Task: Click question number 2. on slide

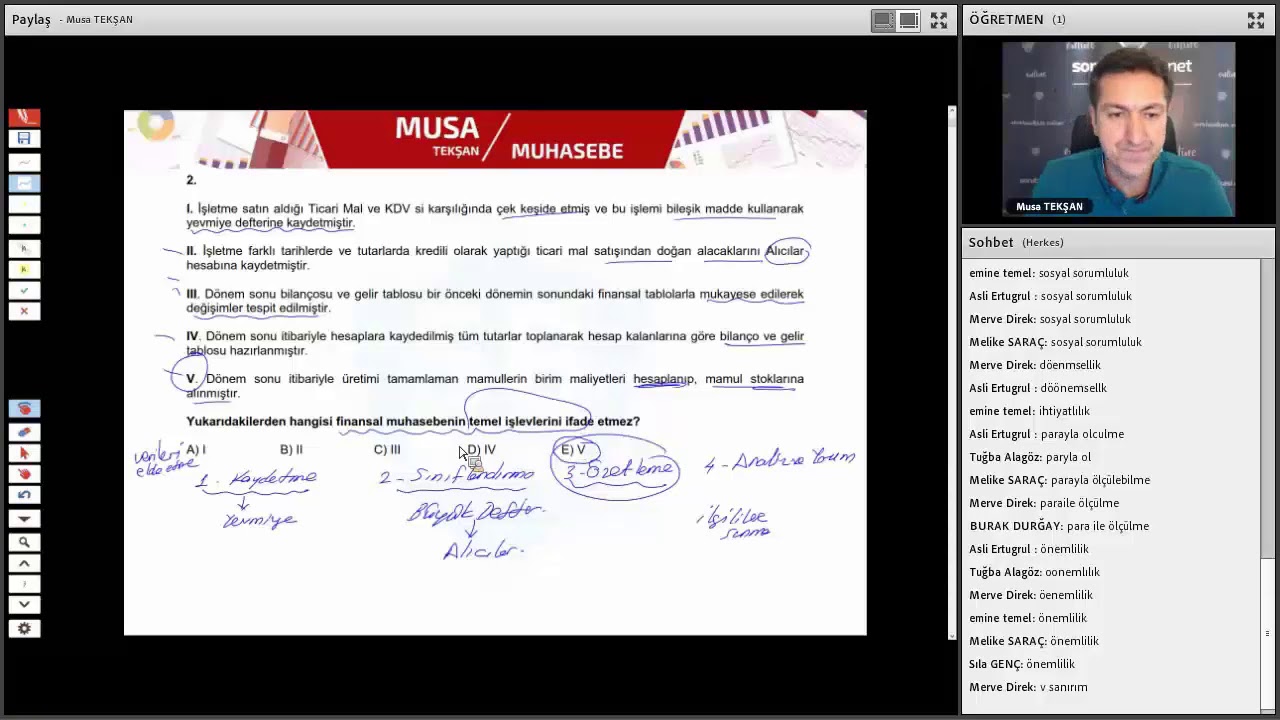Action: pos(191,181)
